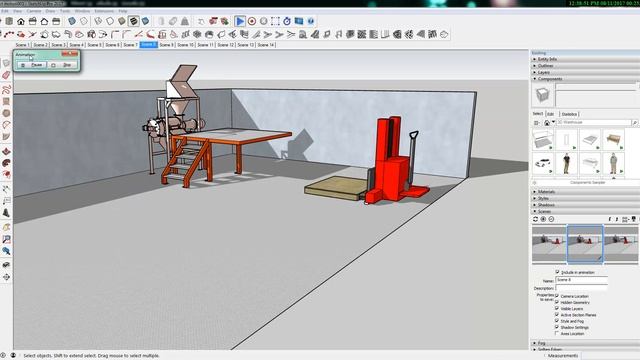The width and height of the screenshot is (640, 360).
Task: Switch to Scene 10 tab
Action: tap(185, 44)
